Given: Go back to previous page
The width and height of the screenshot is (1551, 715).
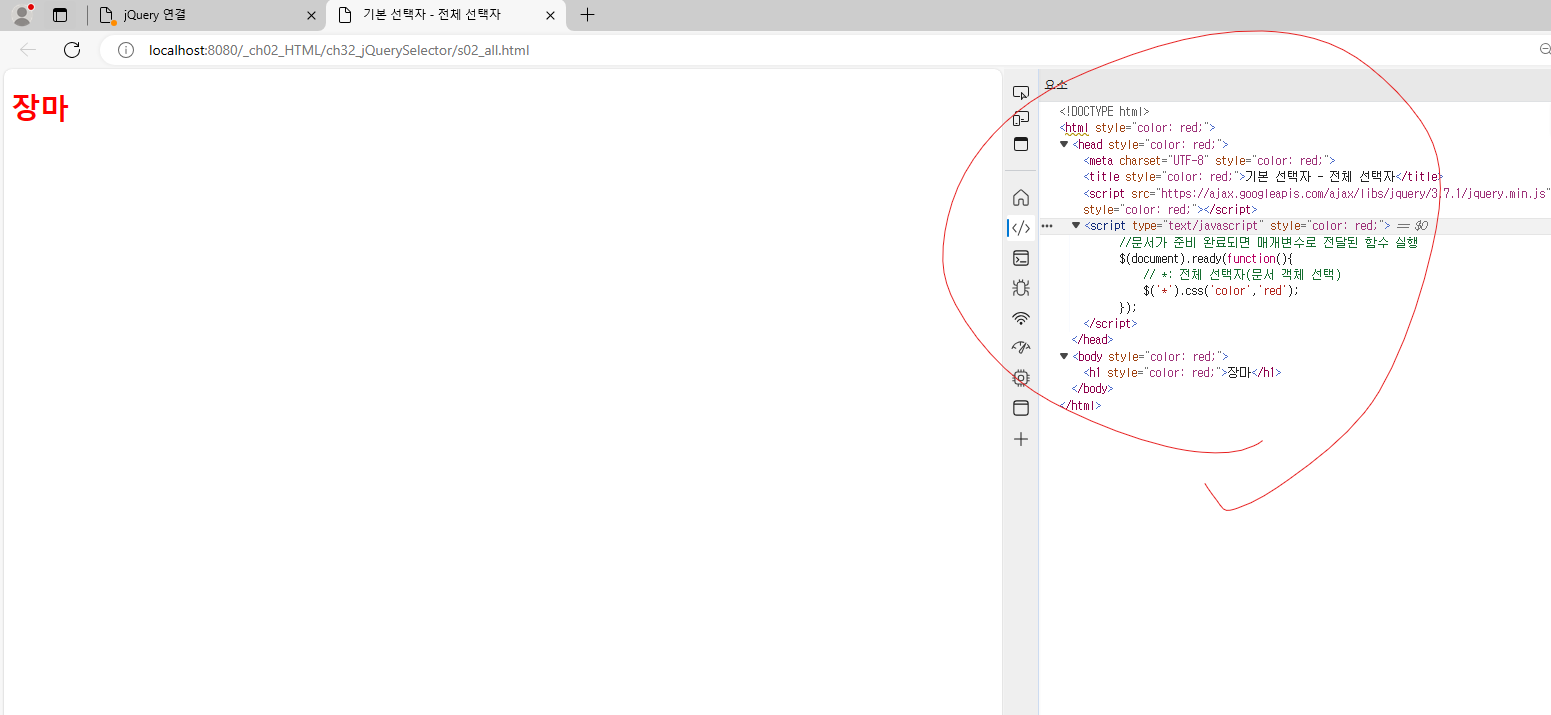Looking at the screenshot, I should click(28, 50).
